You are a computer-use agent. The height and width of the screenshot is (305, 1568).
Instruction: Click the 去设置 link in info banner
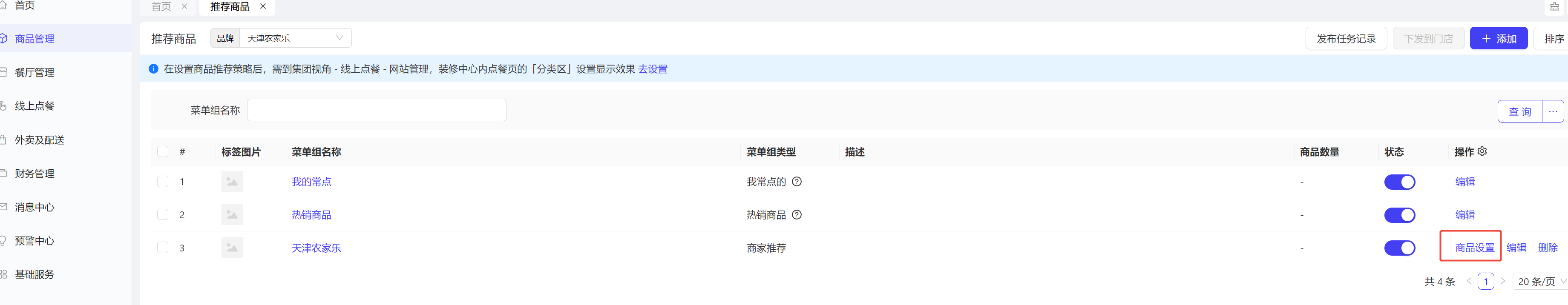click(653, 69)
